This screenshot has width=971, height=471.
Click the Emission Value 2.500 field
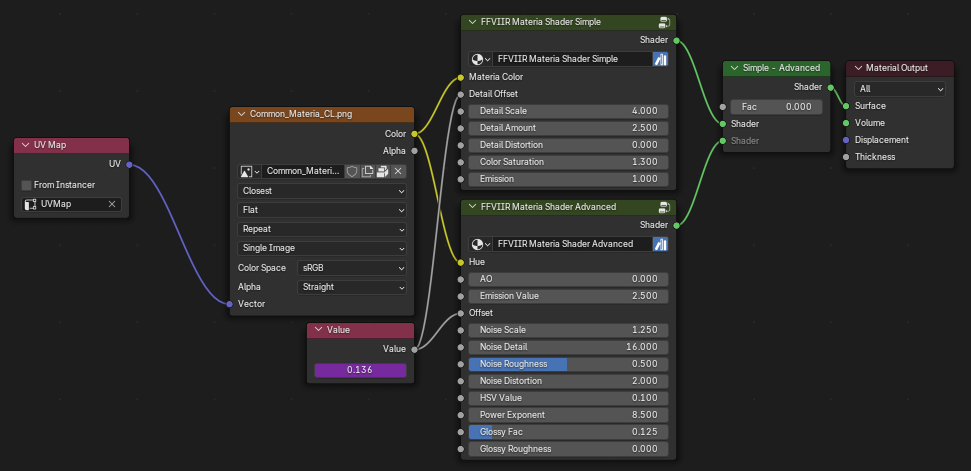[x=568, y=296]
